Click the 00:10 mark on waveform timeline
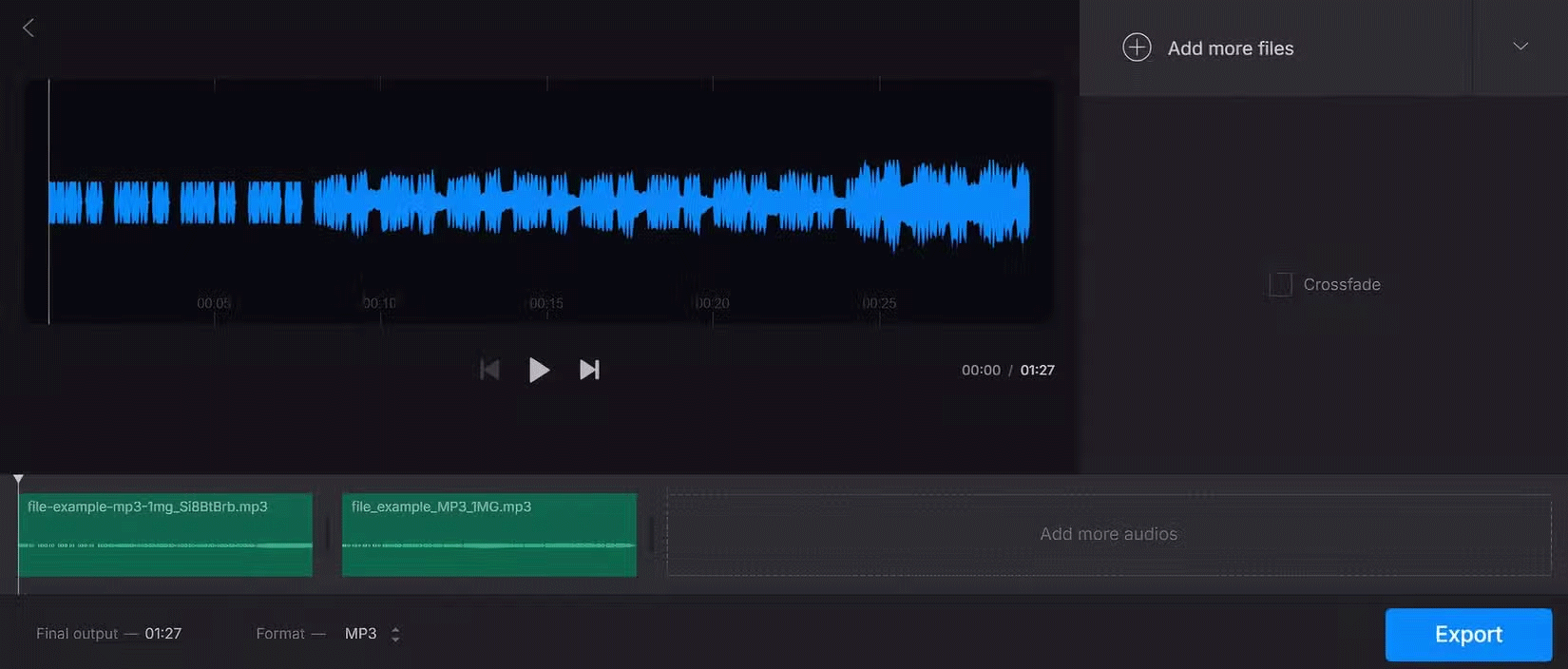Viewport: 1568px width, 669px height. coord(380,303)
